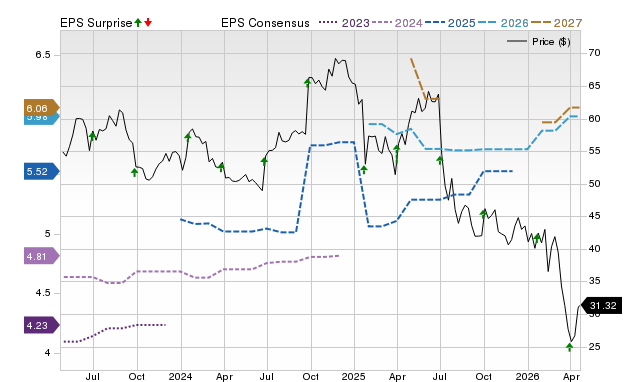The image size is (640, 382).
Task: Click the 6.06 consensus value tag
Action: point(42,108)
